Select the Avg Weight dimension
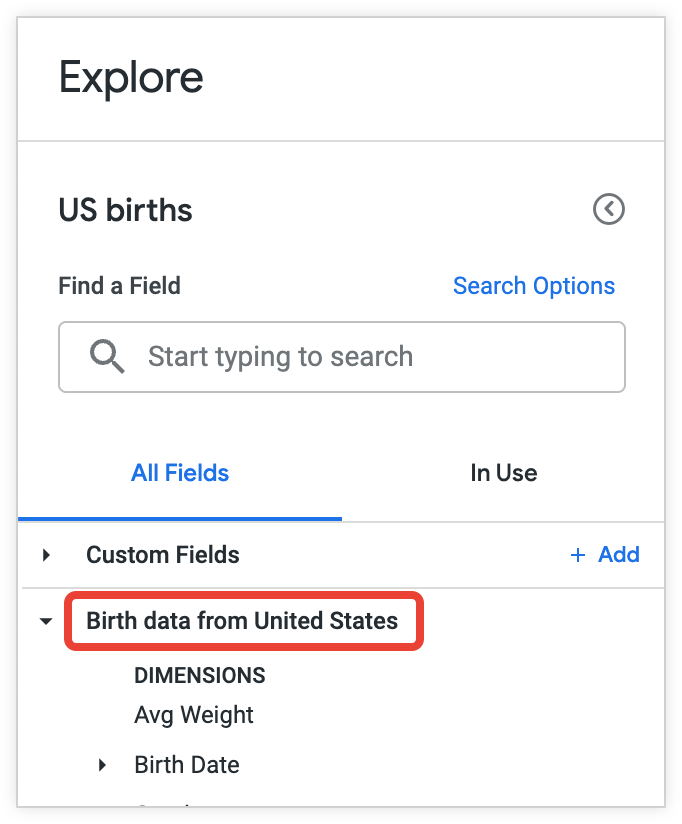 194,715
